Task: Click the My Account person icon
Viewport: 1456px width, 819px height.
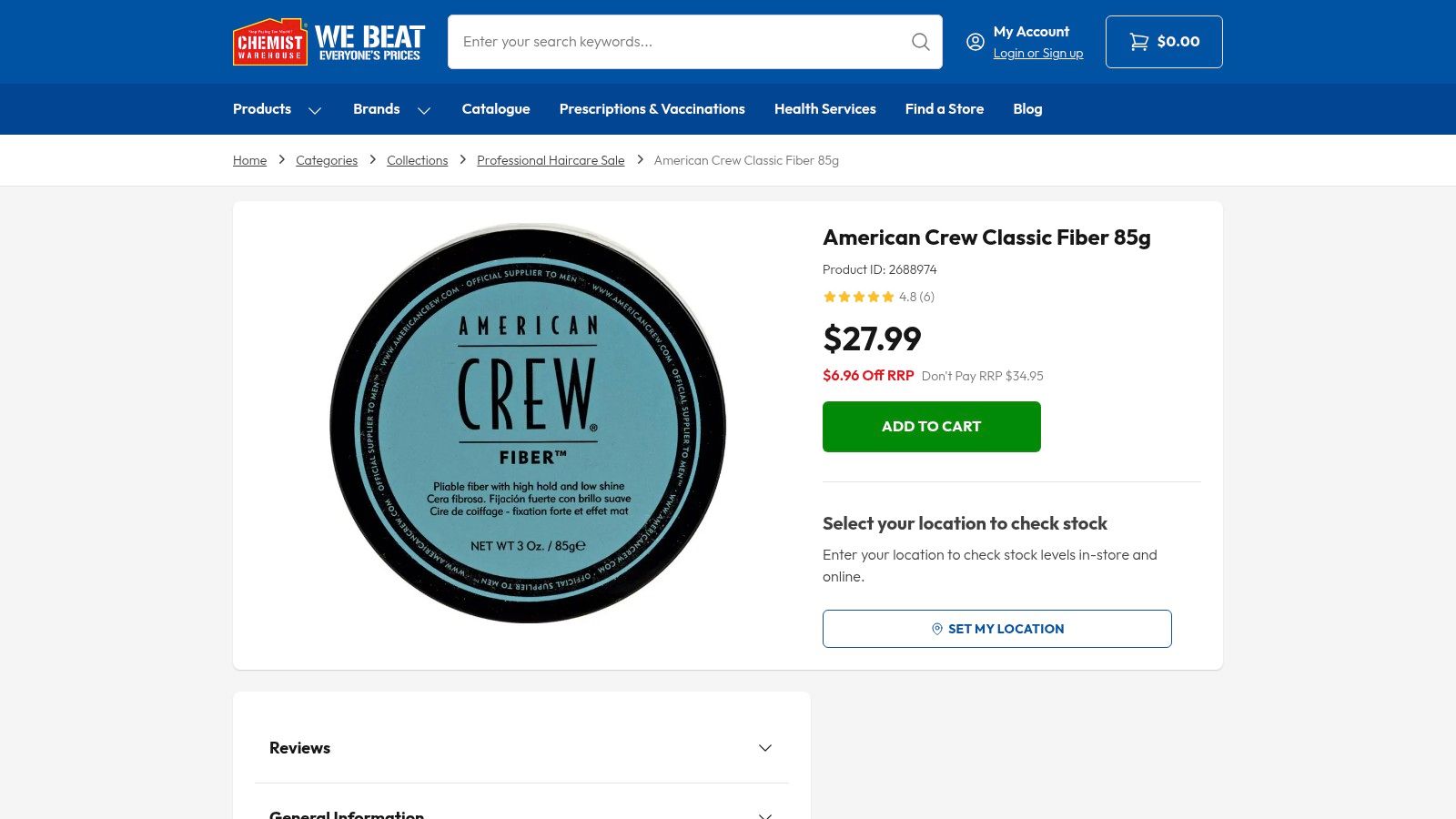Action: (x=975, y=42)
